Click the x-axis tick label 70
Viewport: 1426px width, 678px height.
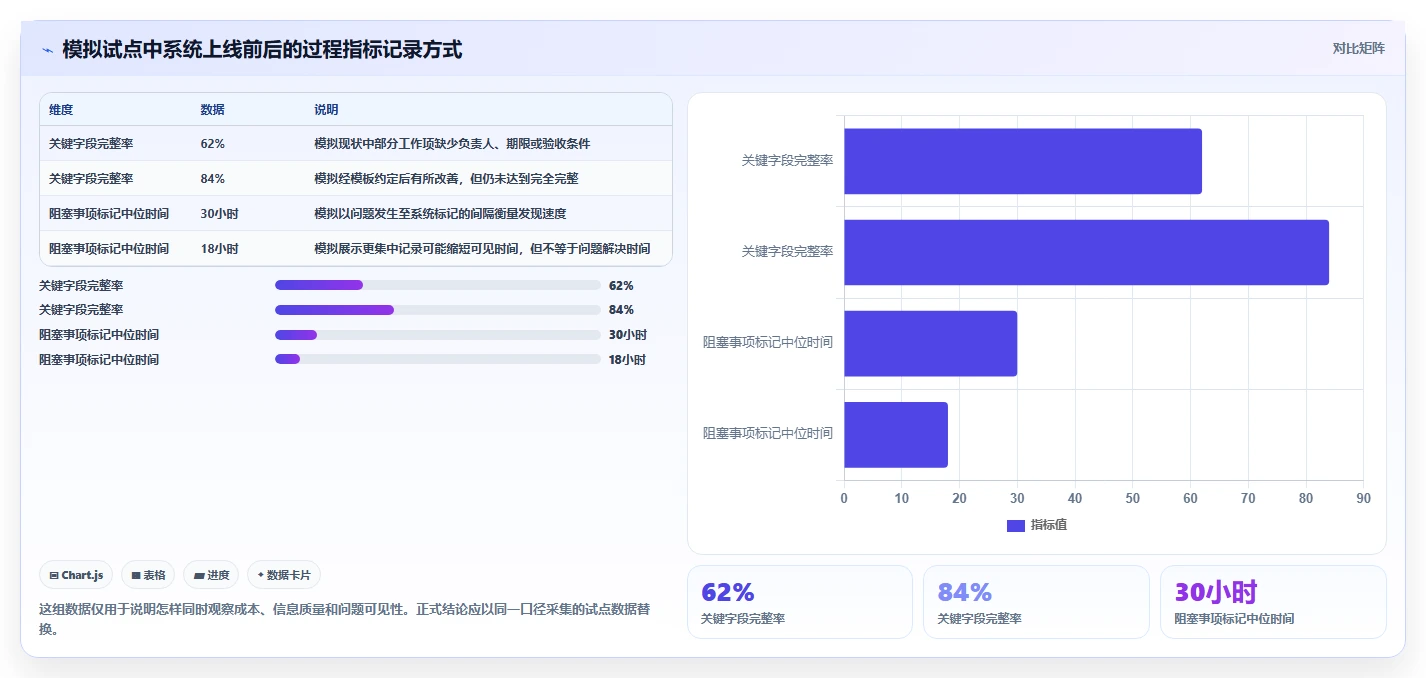point(1248,498)
